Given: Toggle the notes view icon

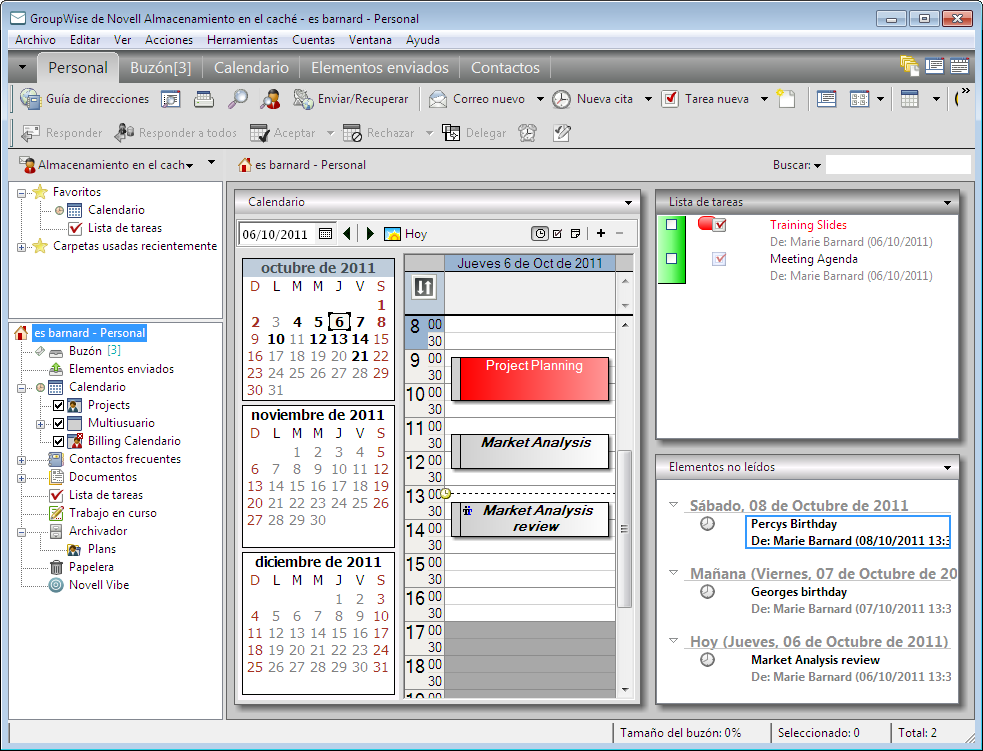Looking at the screenshot, I should coord(576,234).
